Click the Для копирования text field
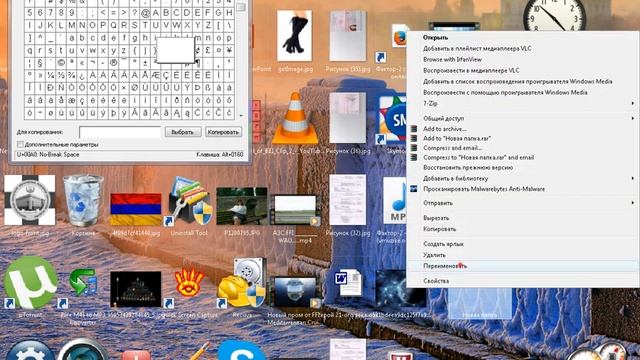 (x=120, y=132)
